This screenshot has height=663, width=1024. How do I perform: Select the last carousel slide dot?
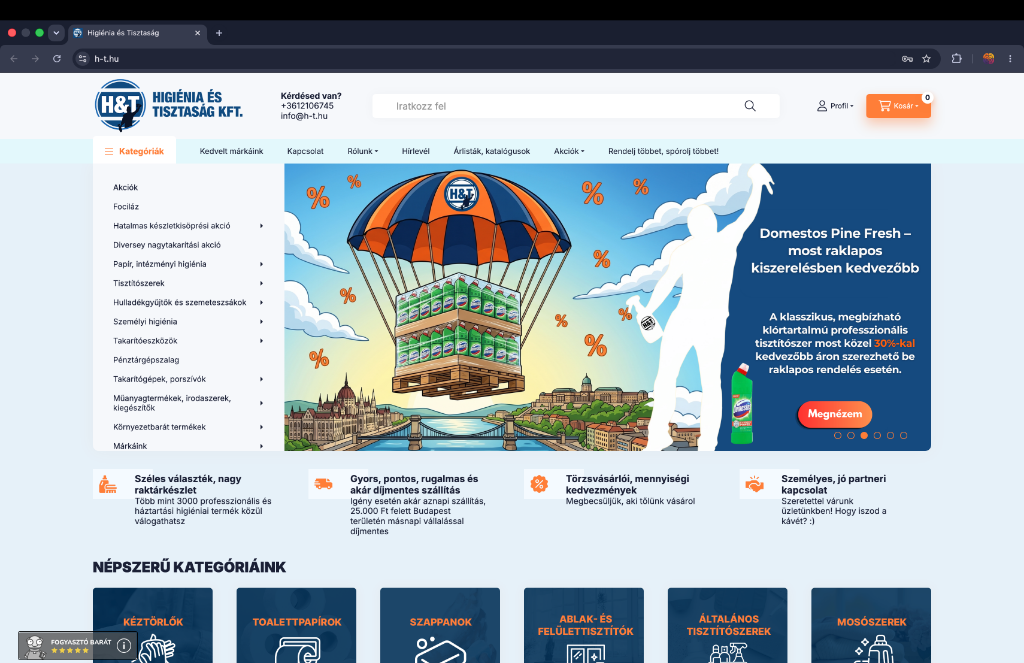tap(903, 435)
